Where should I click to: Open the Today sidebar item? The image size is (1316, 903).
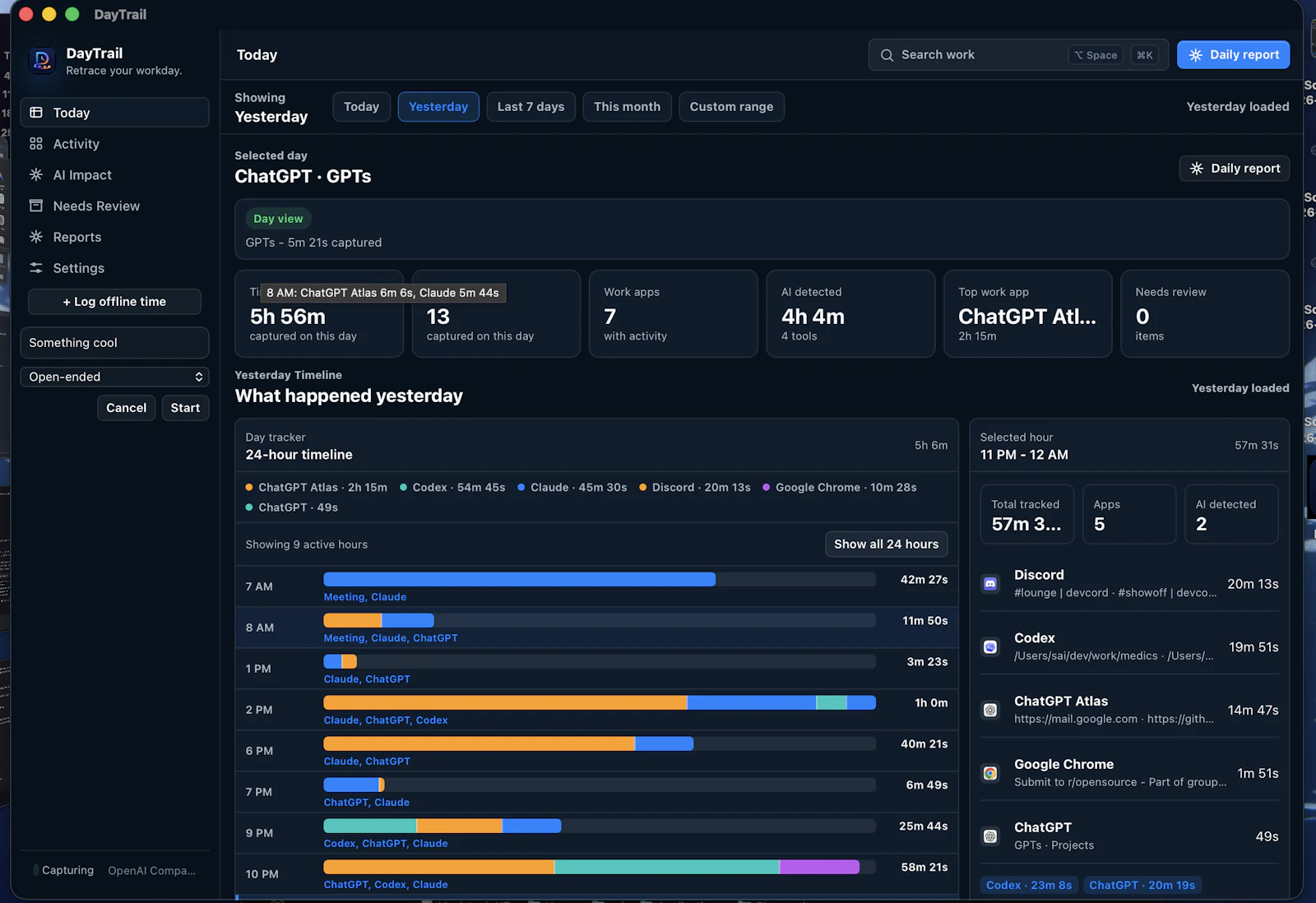[x=114, y=113]
